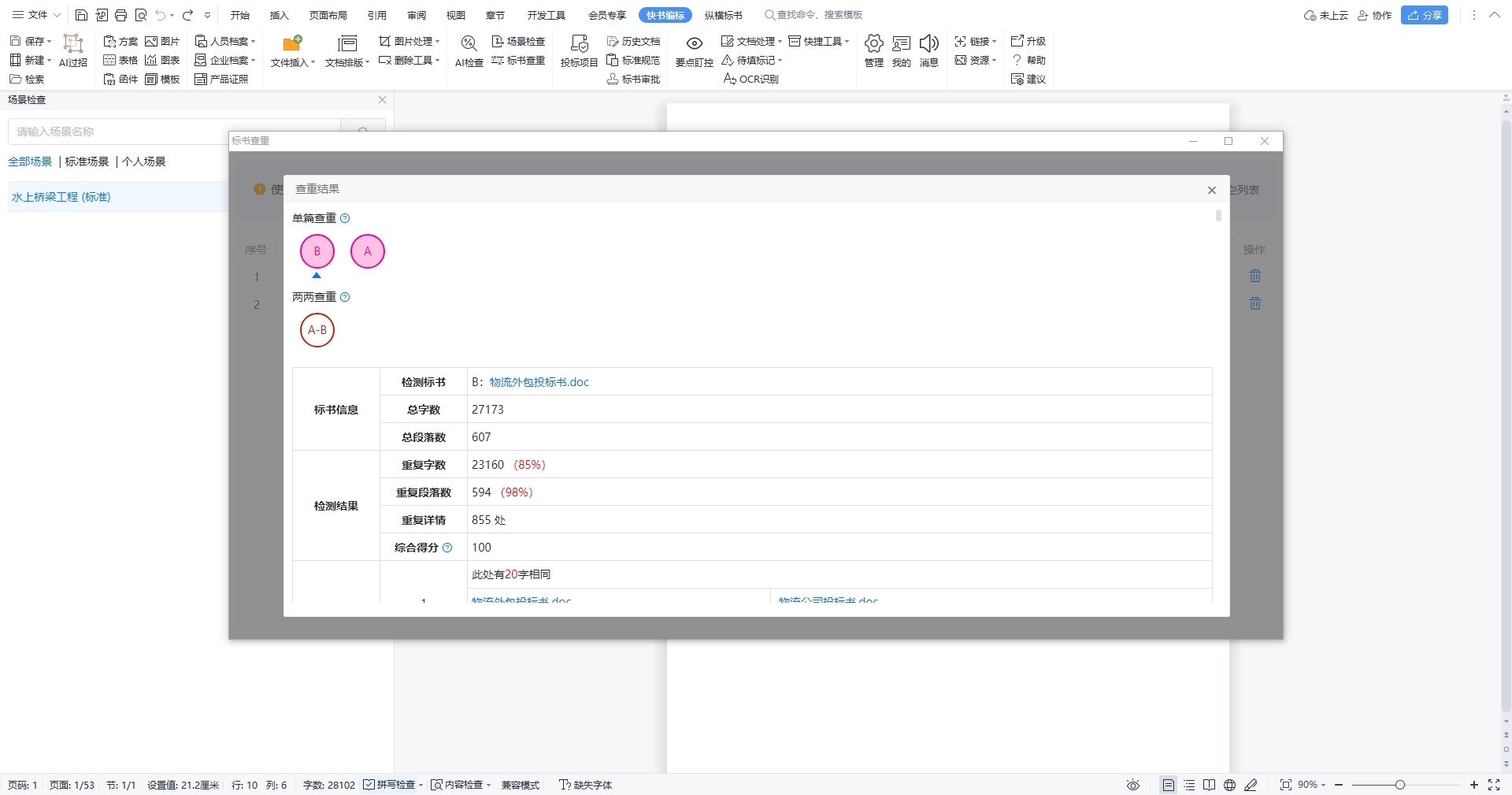1512x795 pixels.
Task: Delete row 1 with trash icon
Action: pyautogui.click(x=1255, y=277)
